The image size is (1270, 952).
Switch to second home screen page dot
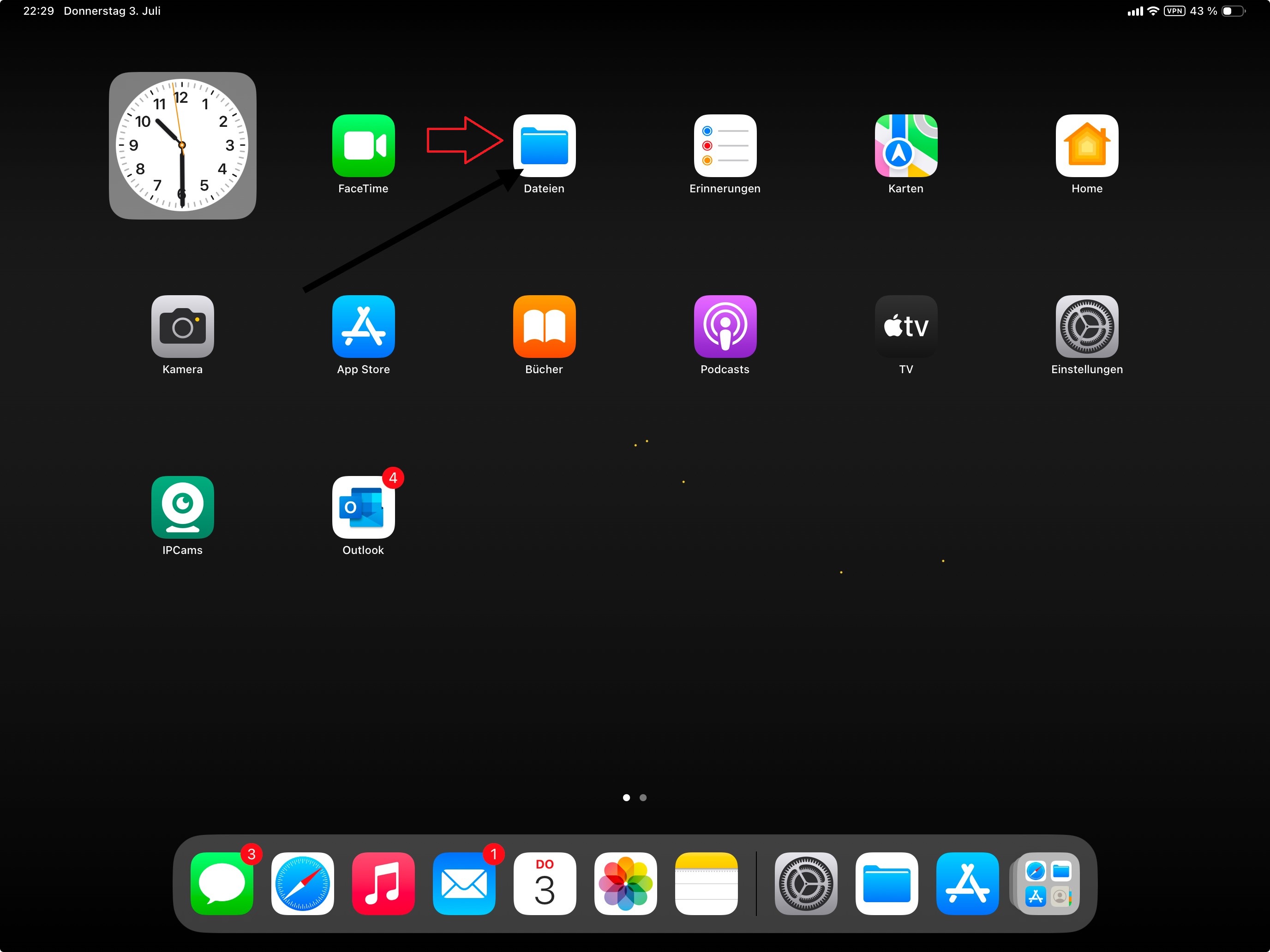(643, 797)
